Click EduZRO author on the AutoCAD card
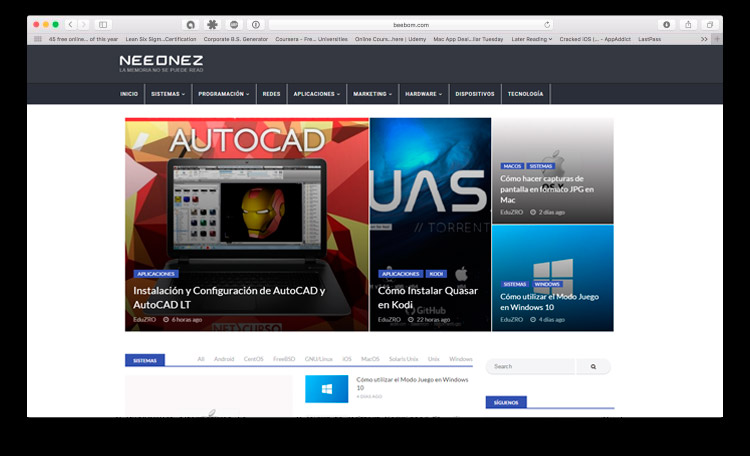 click(144, 320)
